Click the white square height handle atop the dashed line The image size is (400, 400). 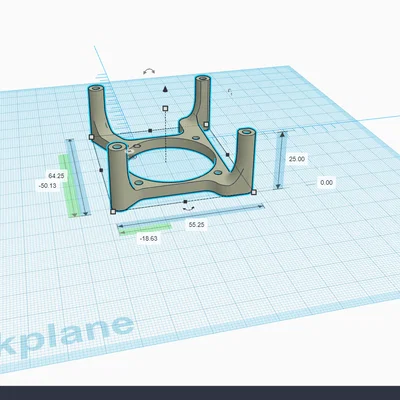coord(165,108)
